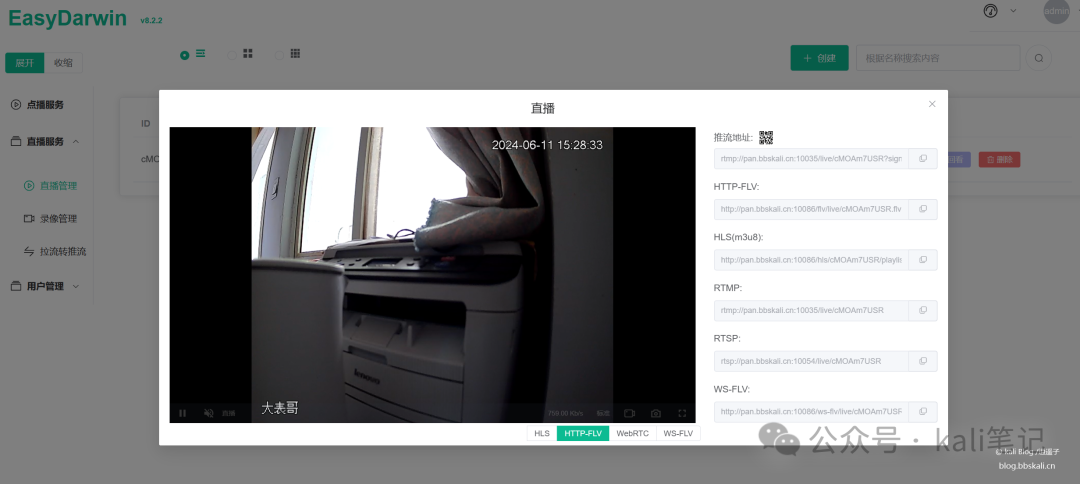
Task: Select the list view radio button
Action: tap(185, 55)
